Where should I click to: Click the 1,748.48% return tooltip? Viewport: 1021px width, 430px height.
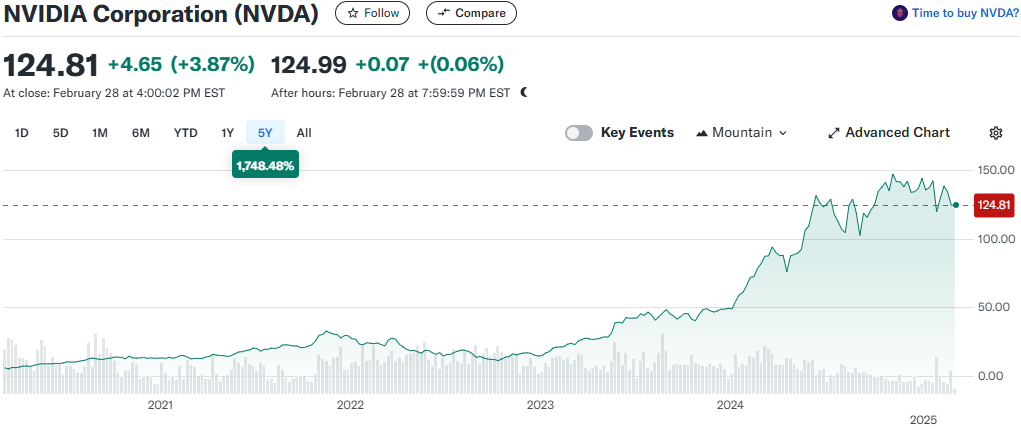coord(266,166)
